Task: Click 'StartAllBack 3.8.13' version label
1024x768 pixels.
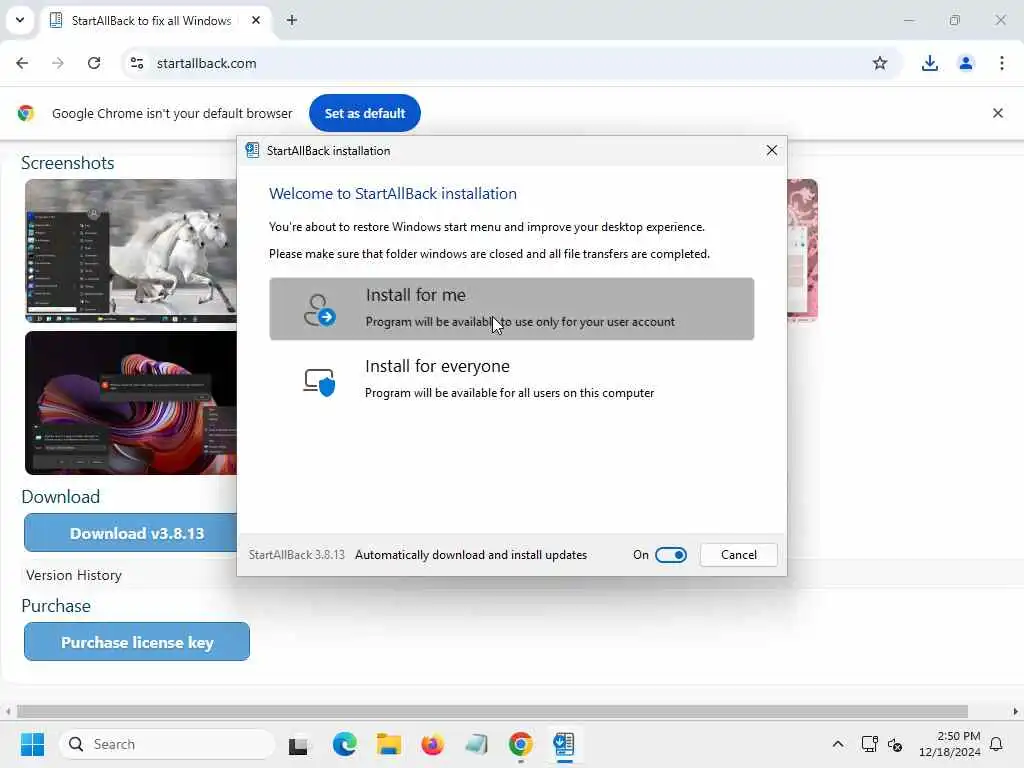Action: pos(296,554)
